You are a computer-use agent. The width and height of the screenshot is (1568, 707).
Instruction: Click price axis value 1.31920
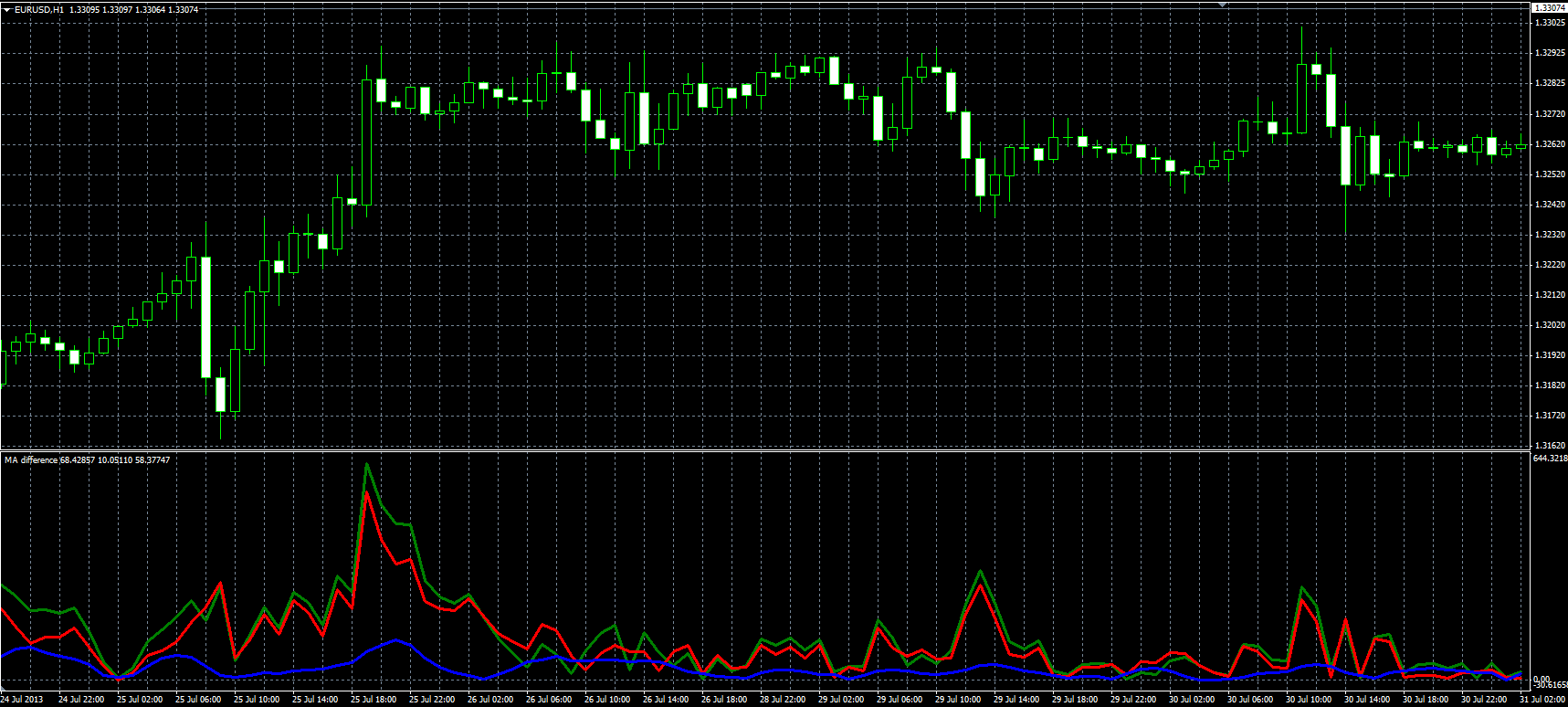click(1551, 355)
